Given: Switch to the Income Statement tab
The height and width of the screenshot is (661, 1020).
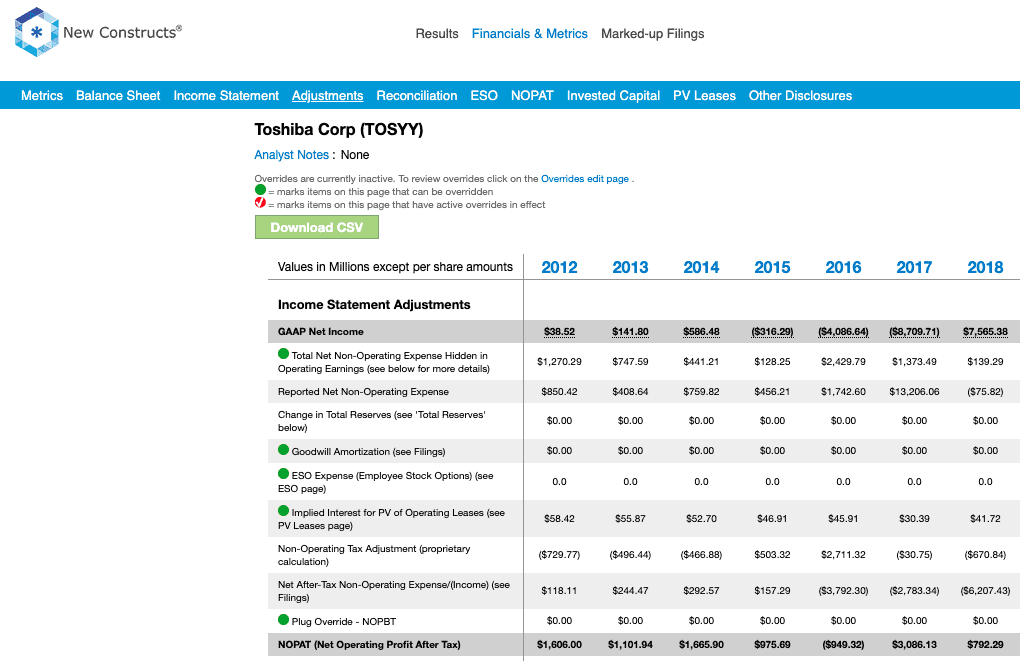Looking at the screenshot, I should pyautogui.click(x=226, y=96).
